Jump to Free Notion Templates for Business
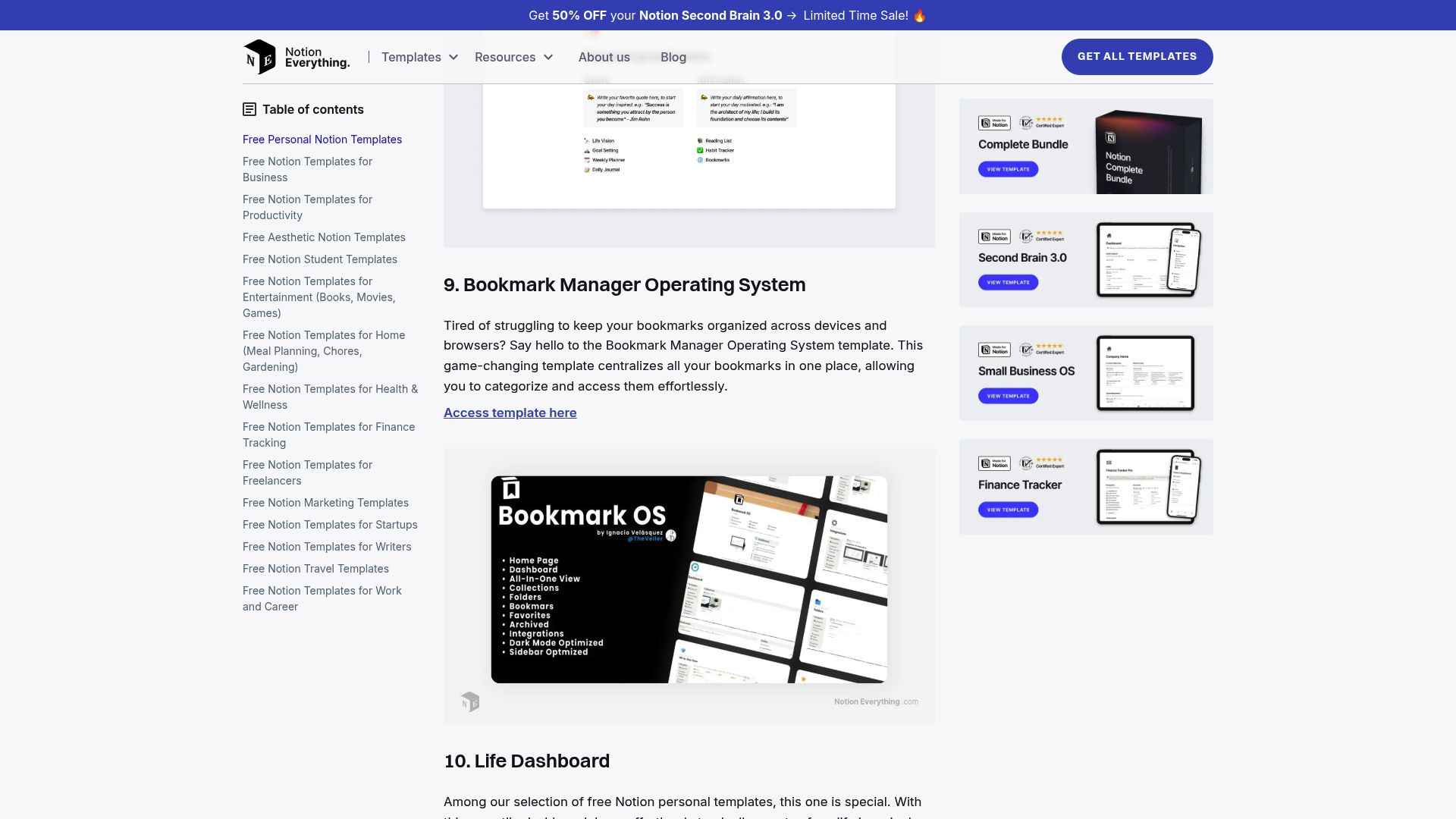Image resolution: width=1456 pixels, height=819 pixels. tap(307, 169)
